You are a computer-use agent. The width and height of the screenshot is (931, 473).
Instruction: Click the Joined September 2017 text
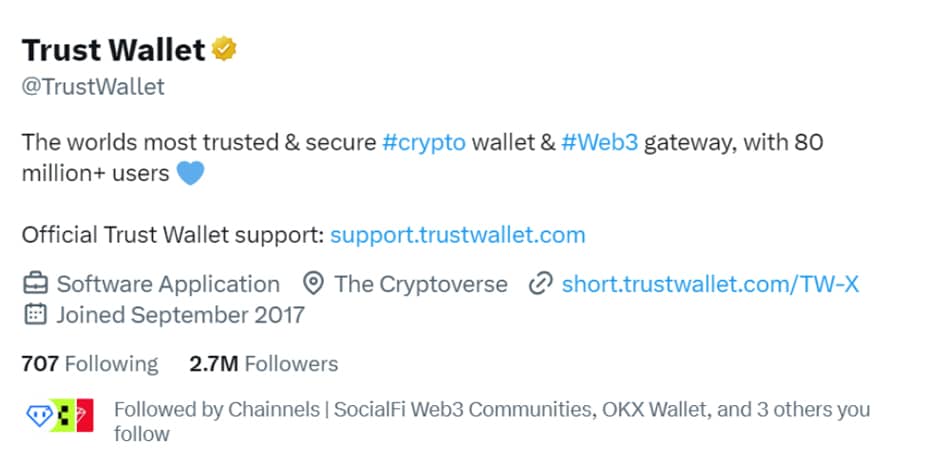pyautogui.click(x=180, y=315)
